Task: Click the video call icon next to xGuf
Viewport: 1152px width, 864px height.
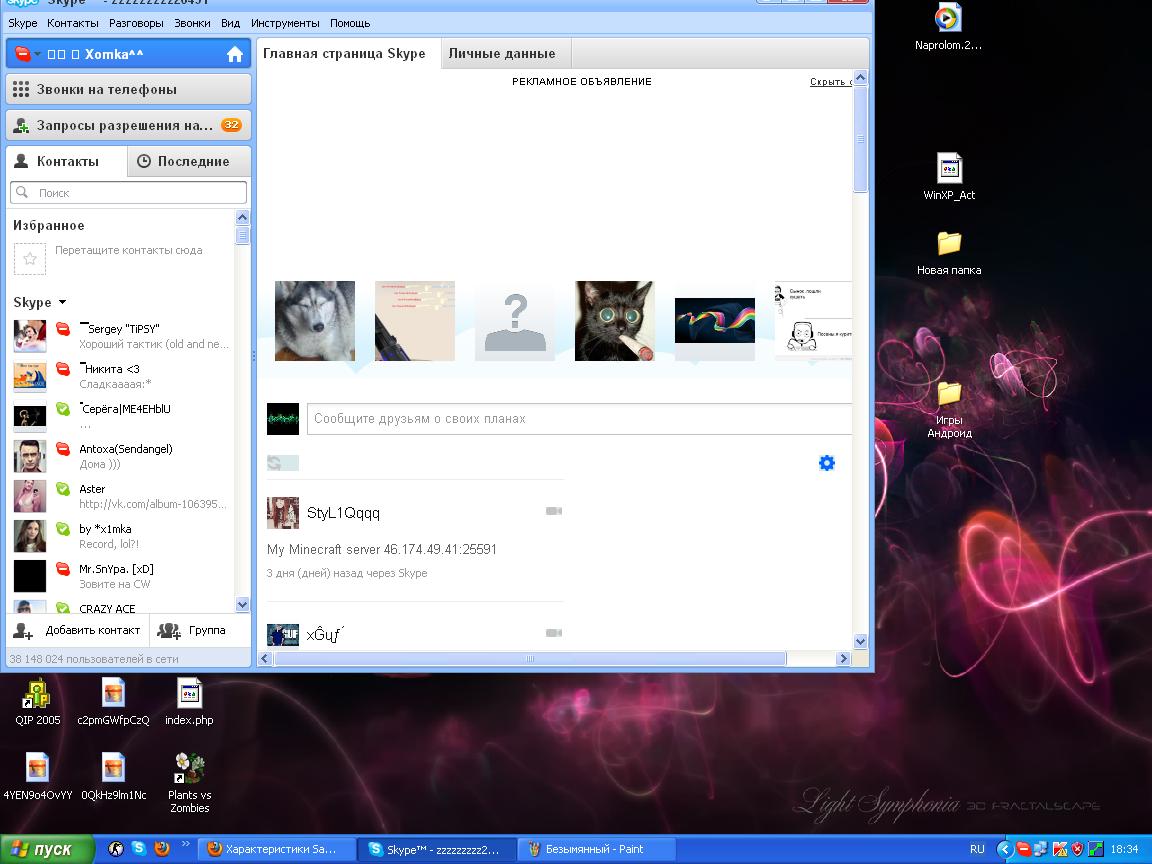Action: coord(553,633)
